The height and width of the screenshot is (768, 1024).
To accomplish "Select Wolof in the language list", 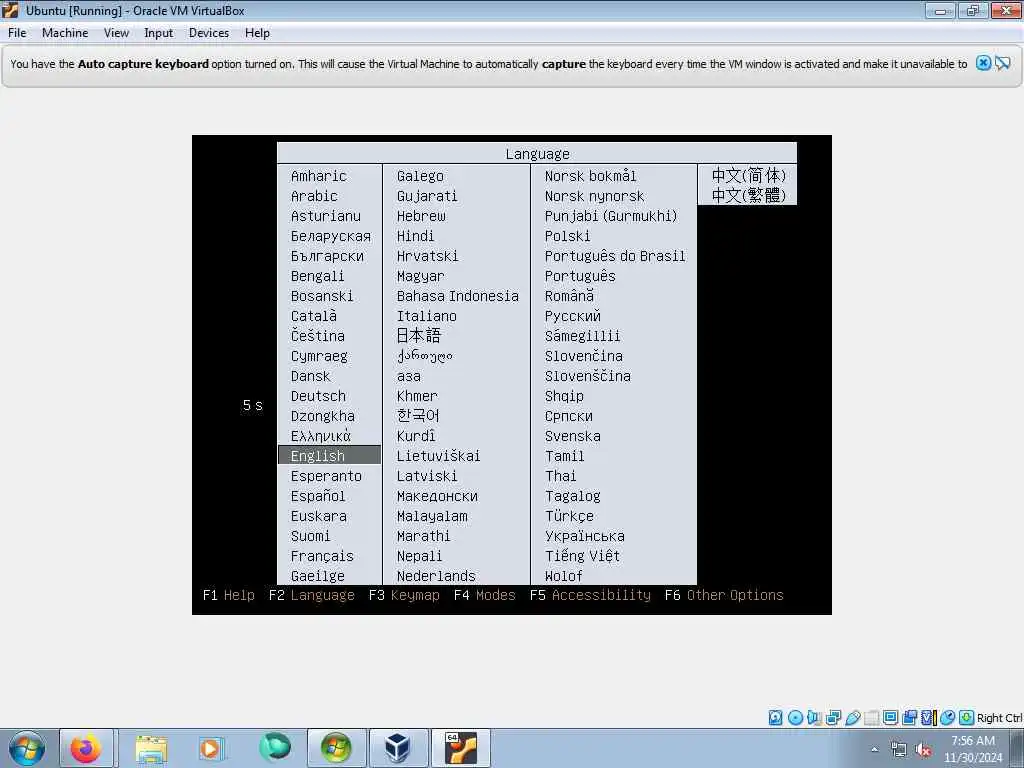I will (564, 575).
